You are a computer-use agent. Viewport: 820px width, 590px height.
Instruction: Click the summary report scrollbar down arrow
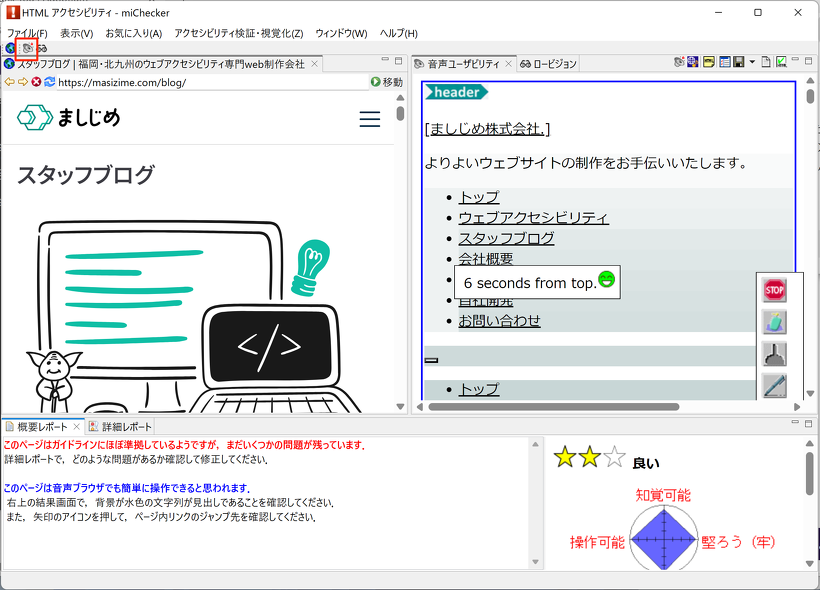pos(535,562)
